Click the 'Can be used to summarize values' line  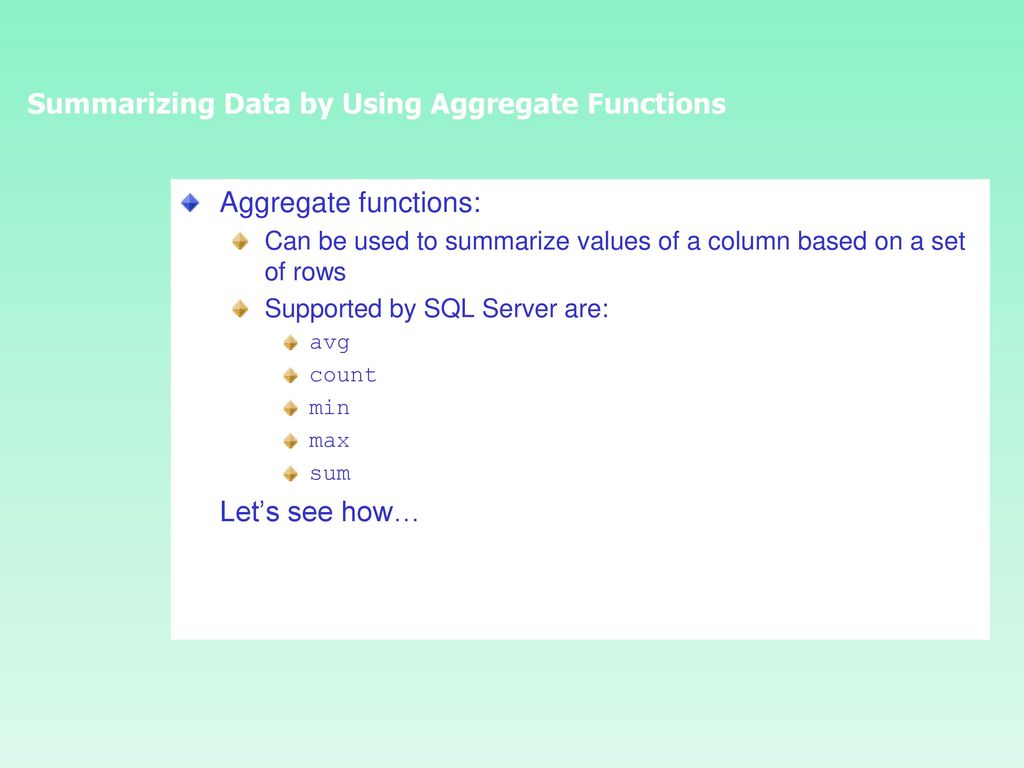coord(615,242)
